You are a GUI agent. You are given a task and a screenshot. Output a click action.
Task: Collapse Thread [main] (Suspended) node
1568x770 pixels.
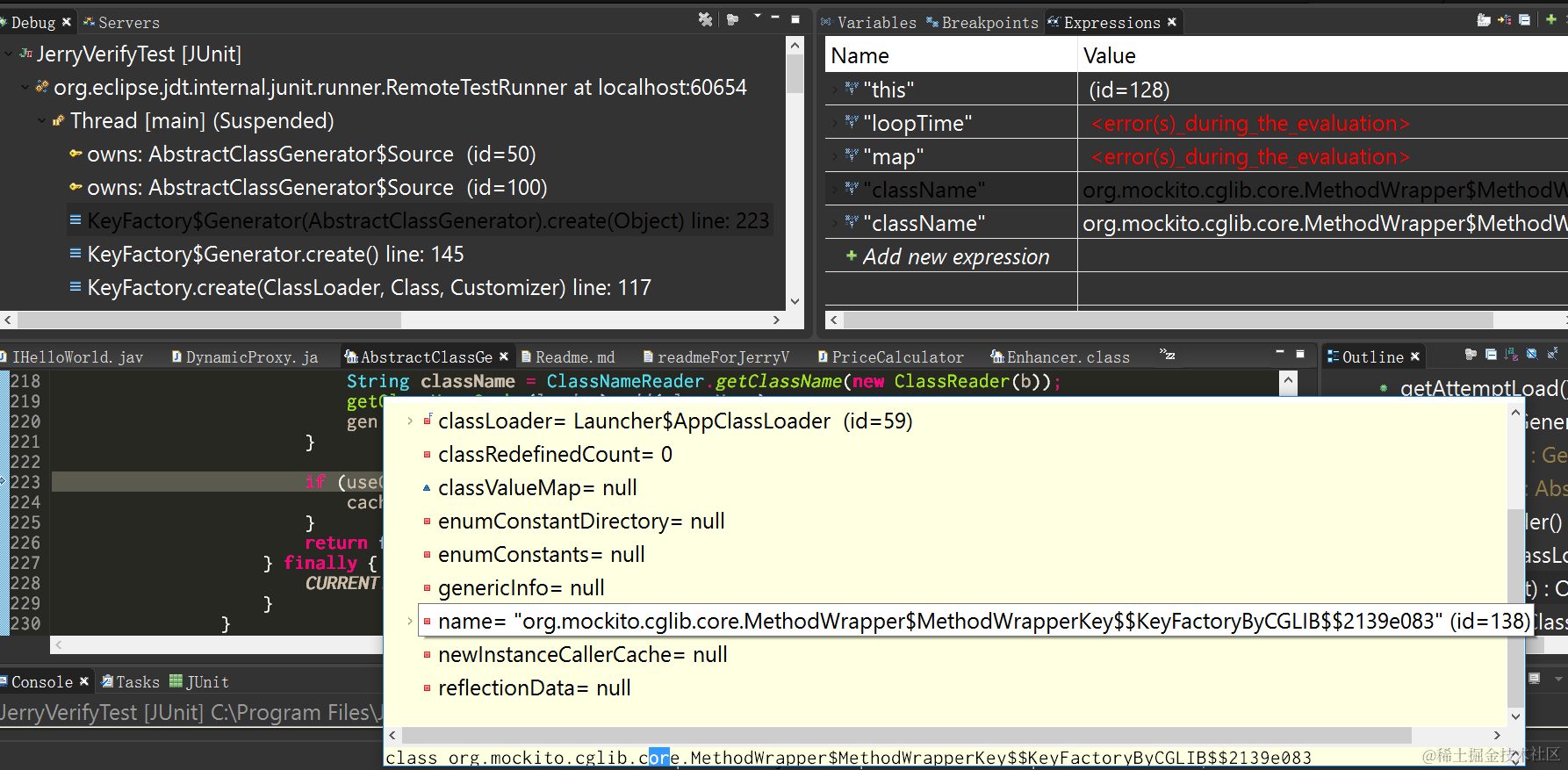[41, 121]
